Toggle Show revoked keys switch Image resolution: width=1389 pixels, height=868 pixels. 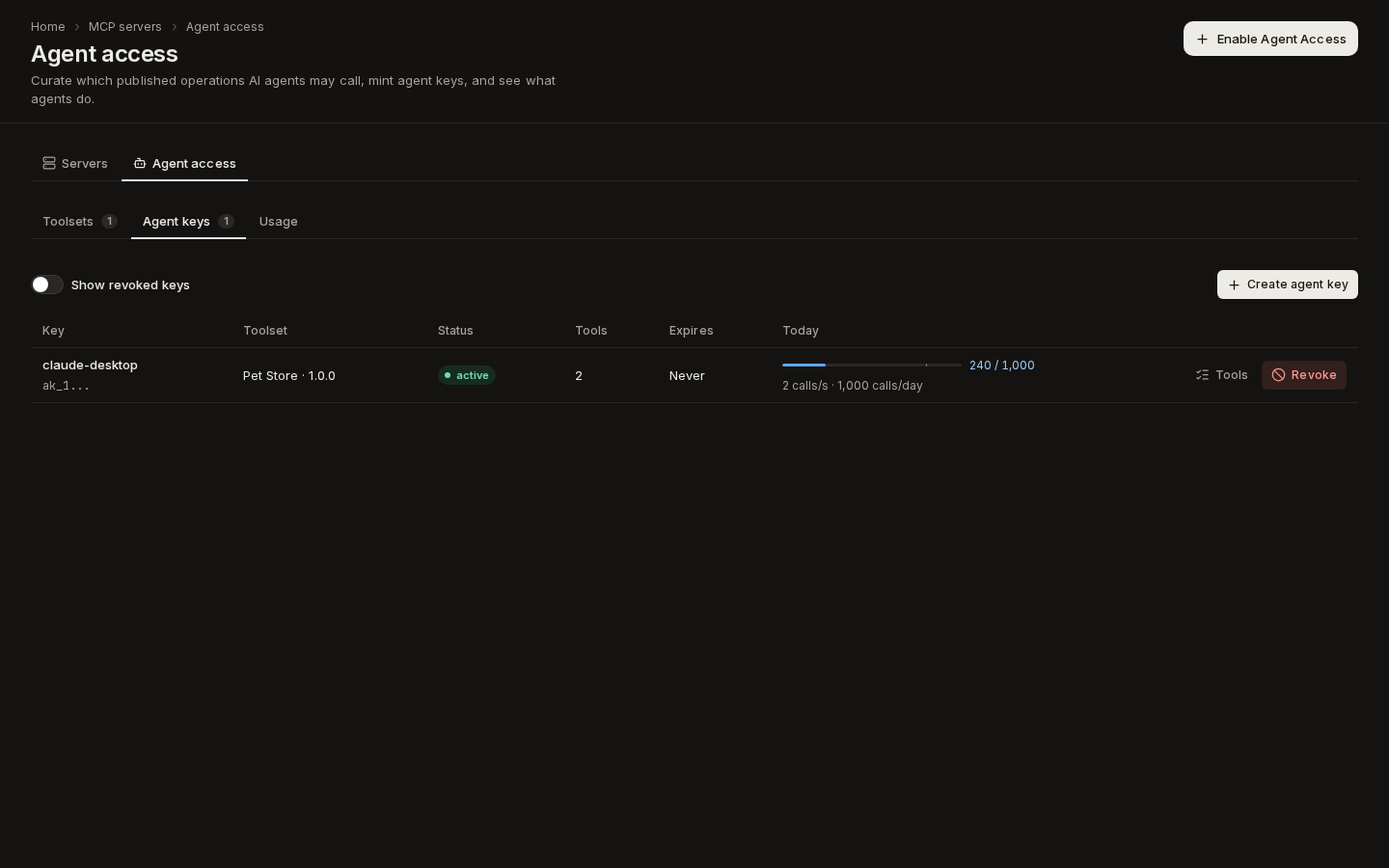tap(47, 285)
